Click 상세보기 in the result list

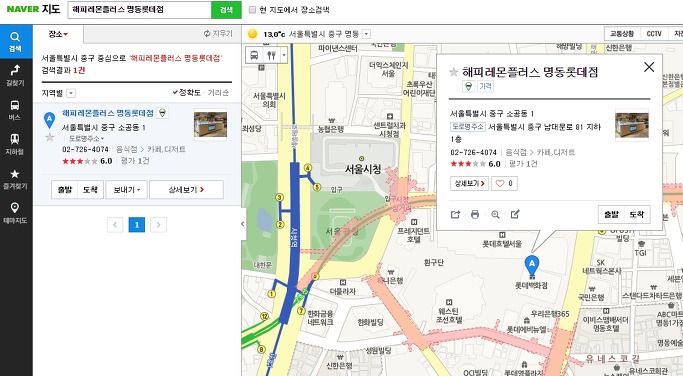click(x=186, y=190)
